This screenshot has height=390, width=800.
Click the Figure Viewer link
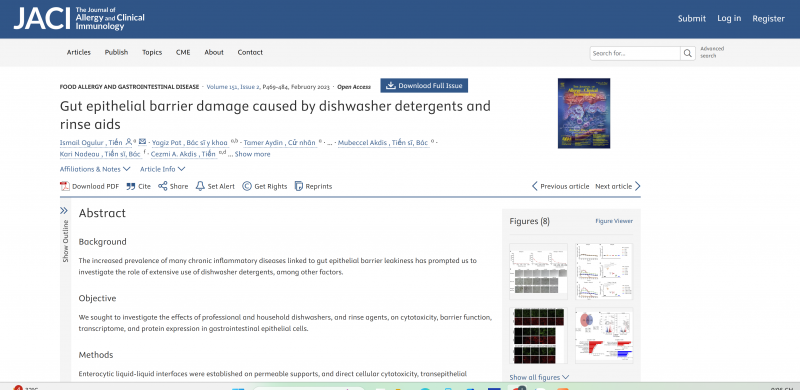[x=614, y=221]
